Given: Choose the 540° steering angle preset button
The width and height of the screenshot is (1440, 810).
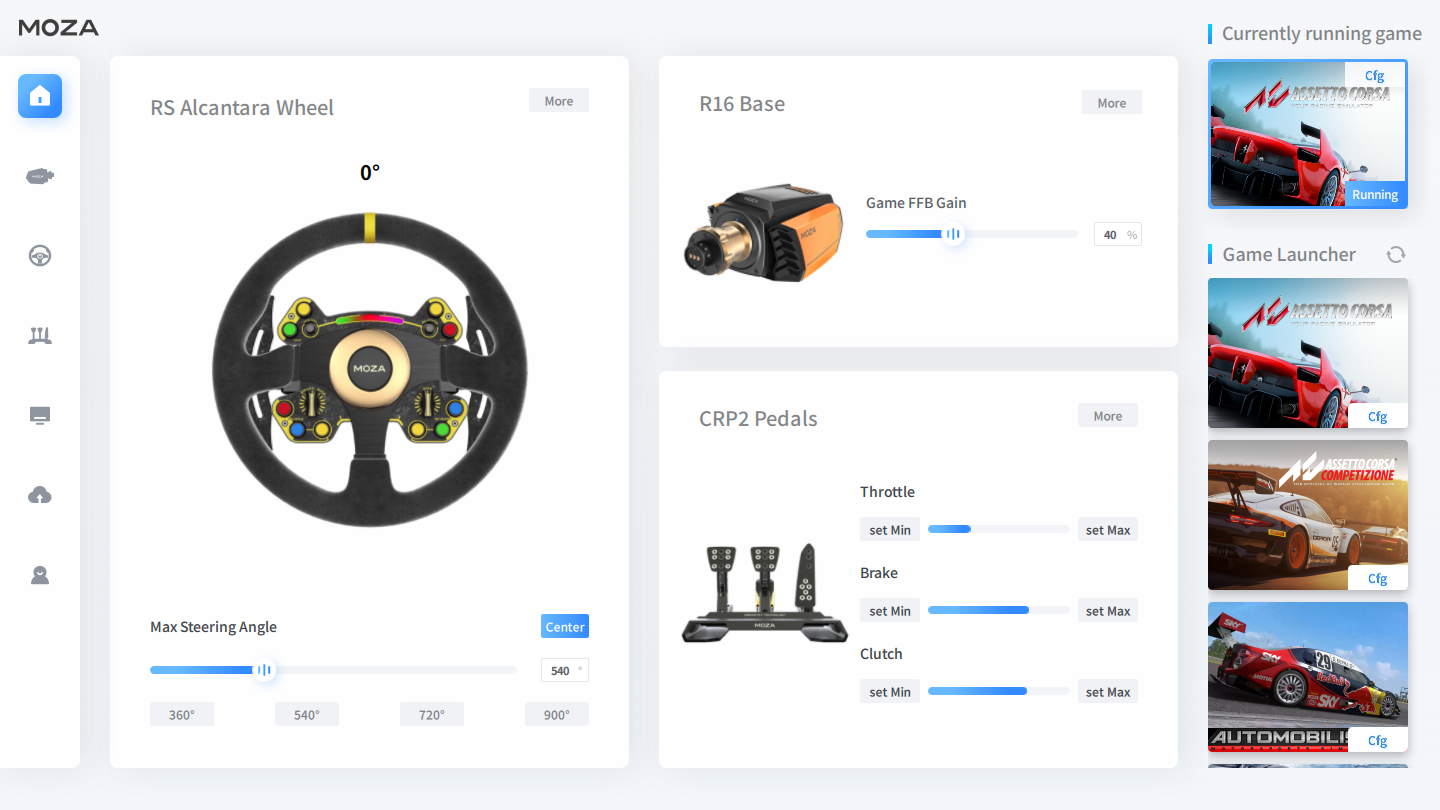Looking at the screenshot, I should pyautogui.click(x=307, y=715).
